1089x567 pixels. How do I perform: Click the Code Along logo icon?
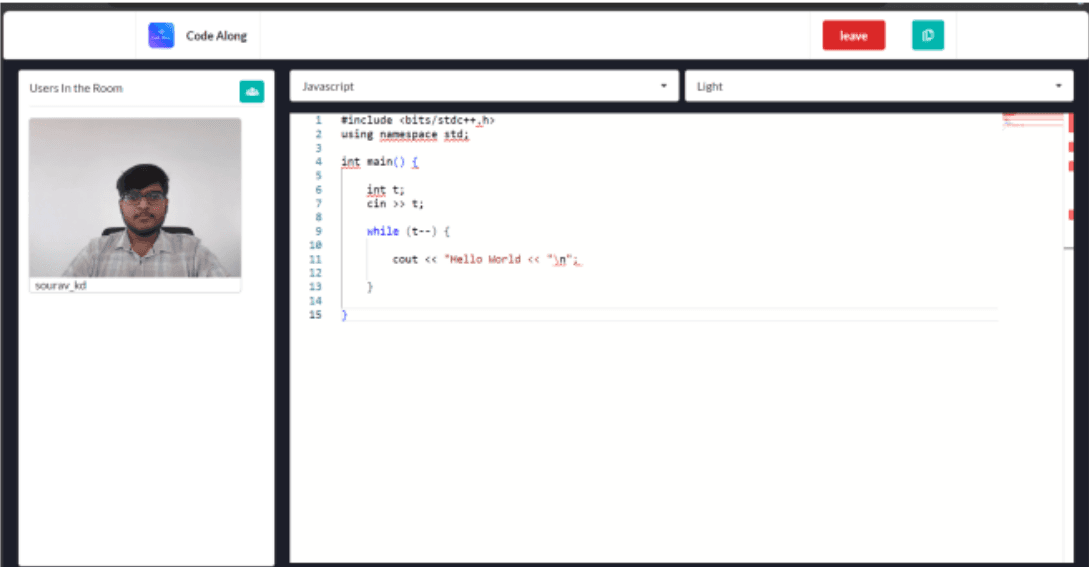click(161, 36)
